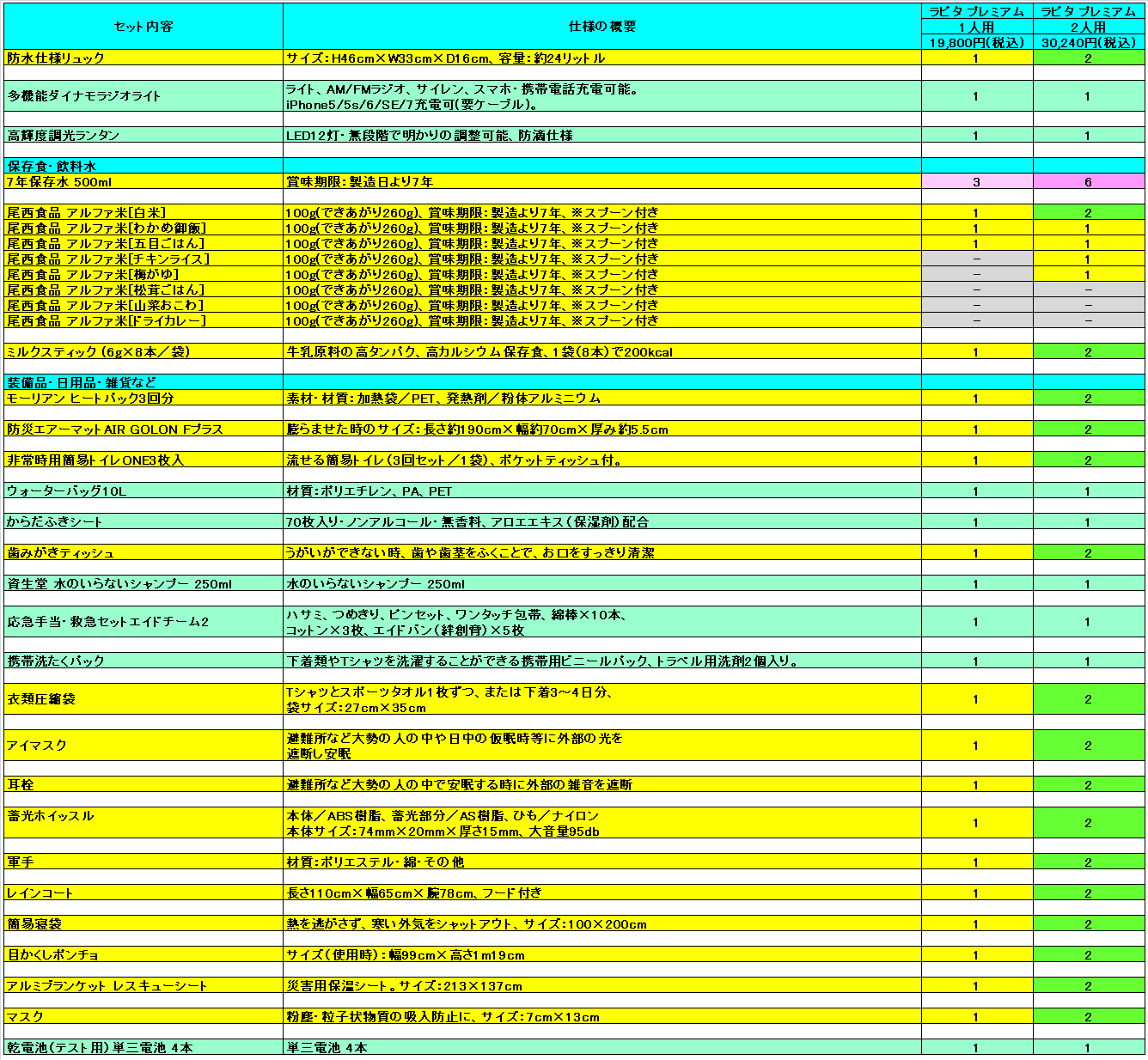Click the 軍手 item cell

tap(143, 862)
